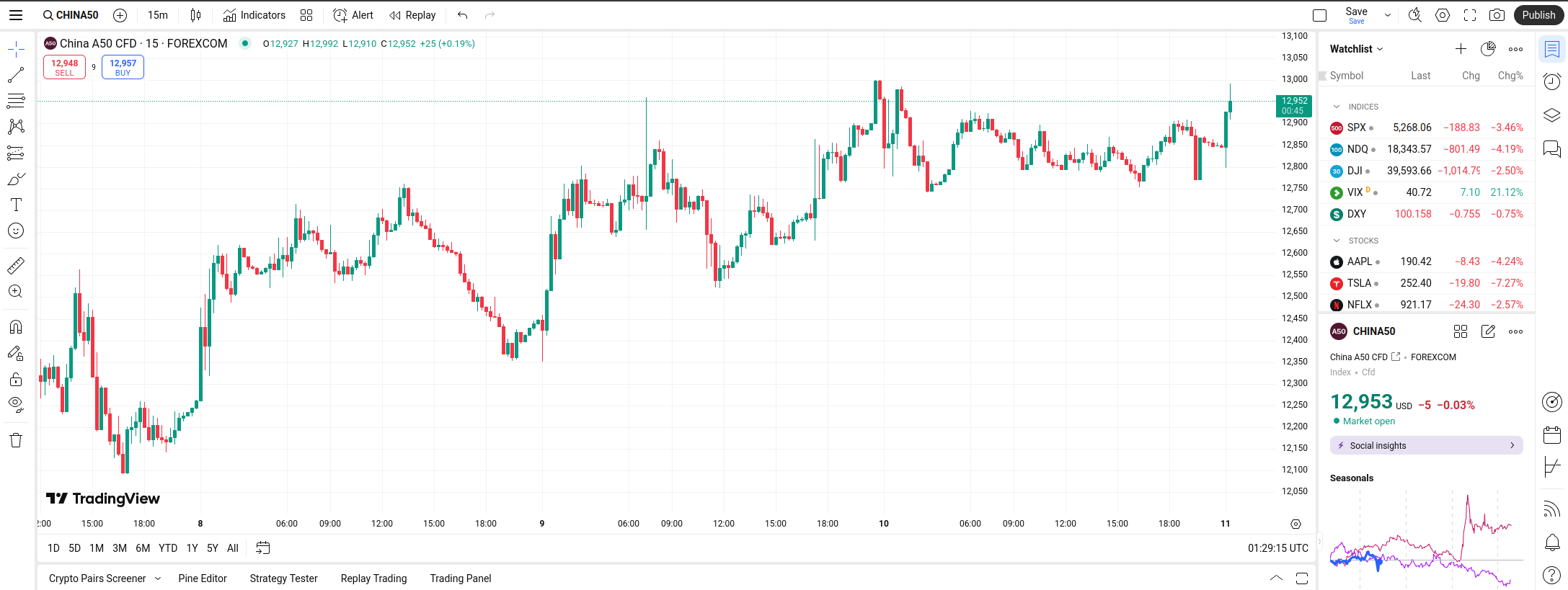Toggle magnet mode
Image resolution: width=1568 pixels, height=590 pixels.
(x=16, y=327)
